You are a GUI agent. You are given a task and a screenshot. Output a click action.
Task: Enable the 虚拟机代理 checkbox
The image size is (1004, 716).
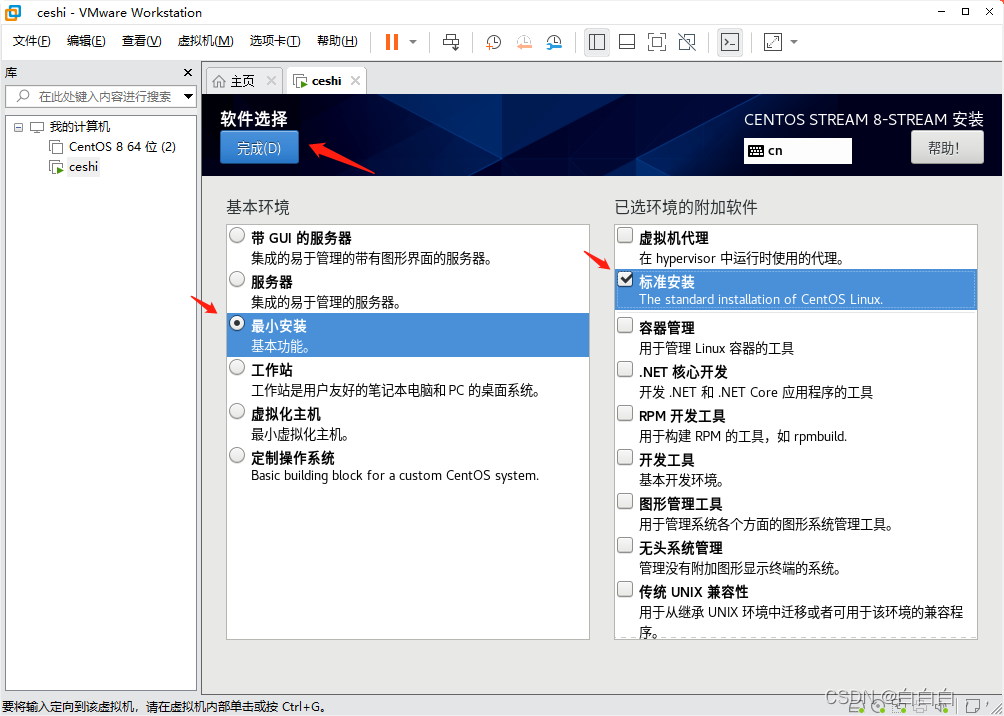(x=625, y=236)
